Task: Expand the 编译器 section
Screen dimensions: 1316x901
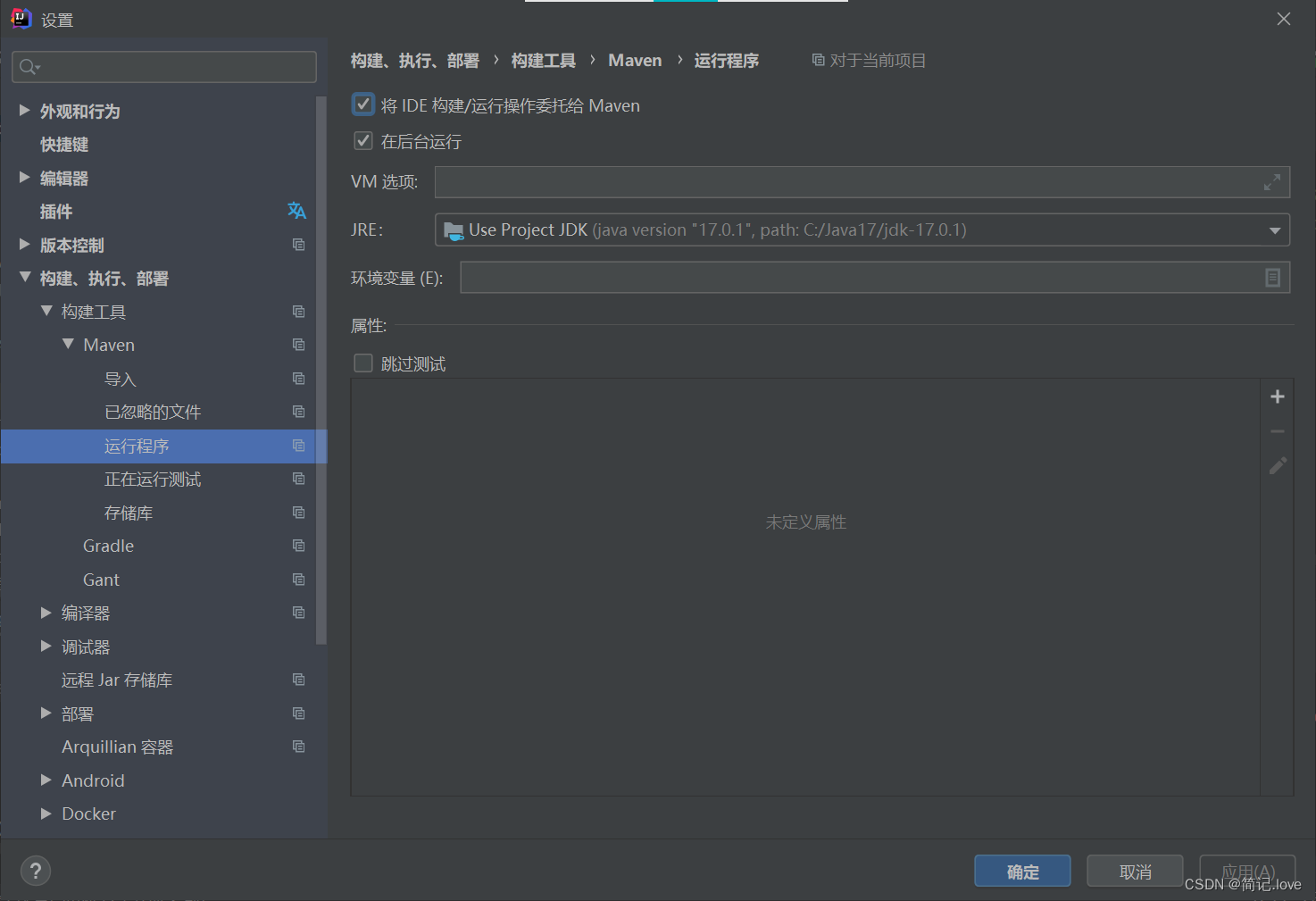Action: 46,613
